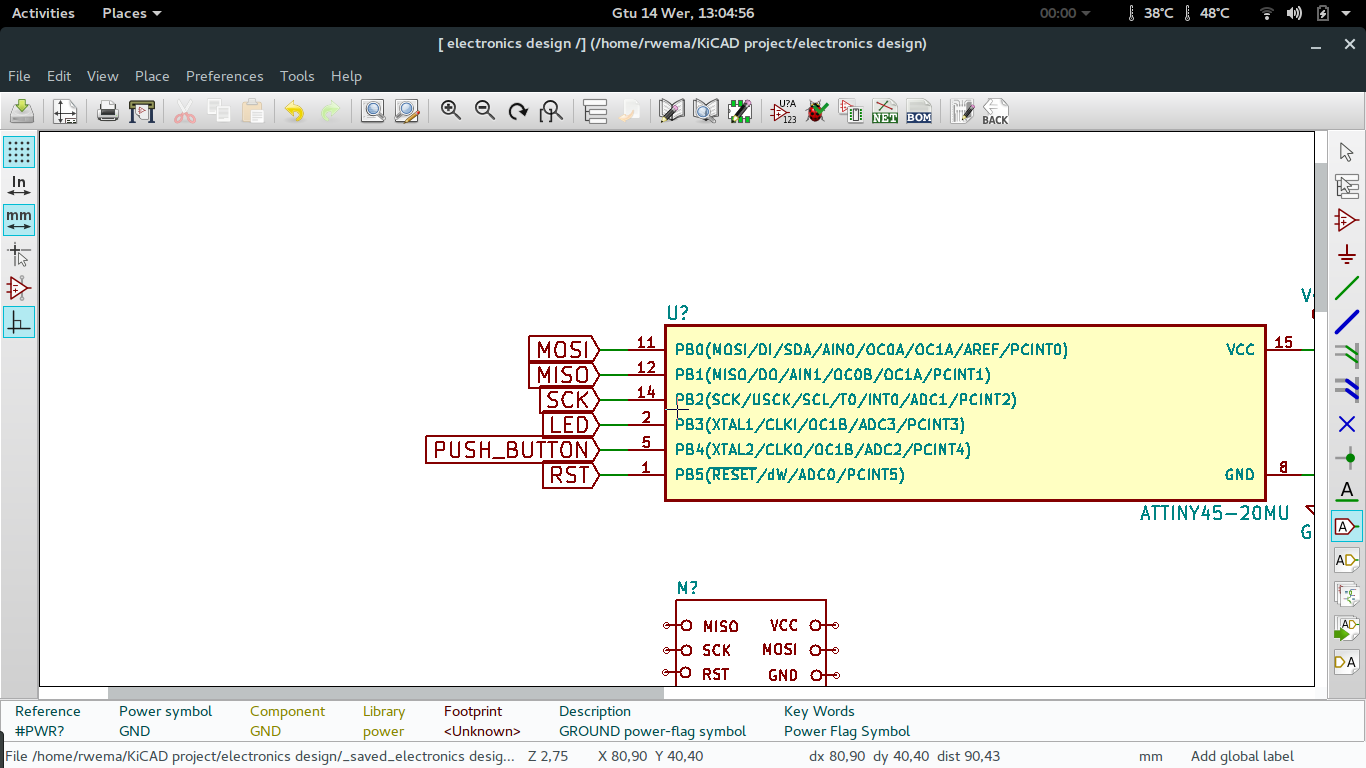Open the Annotate Schematic tool

tap(783, 111)
